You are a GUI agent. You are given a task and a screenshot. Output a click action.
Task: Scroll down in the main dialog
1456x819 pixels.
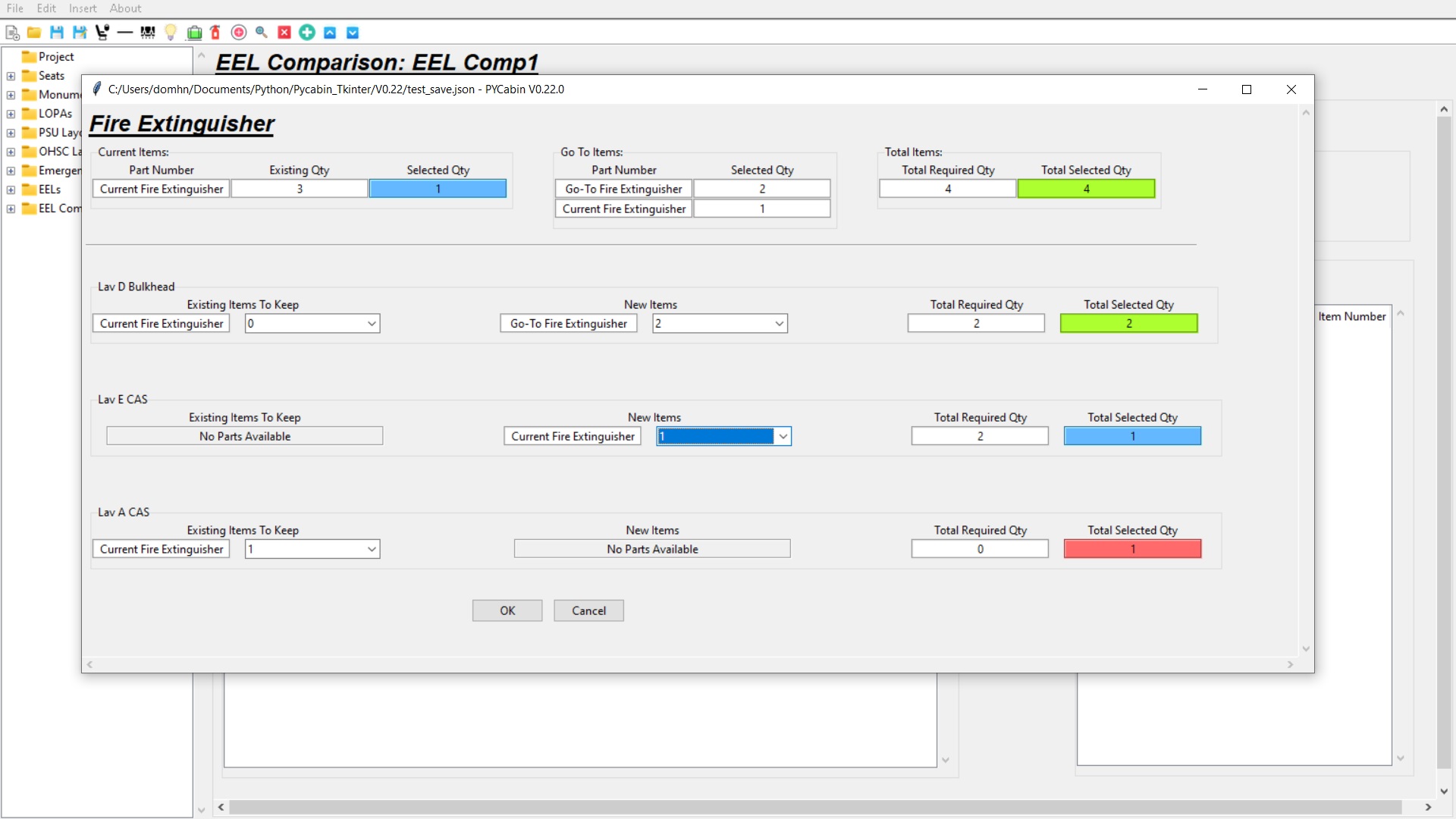click(1305, 651)
